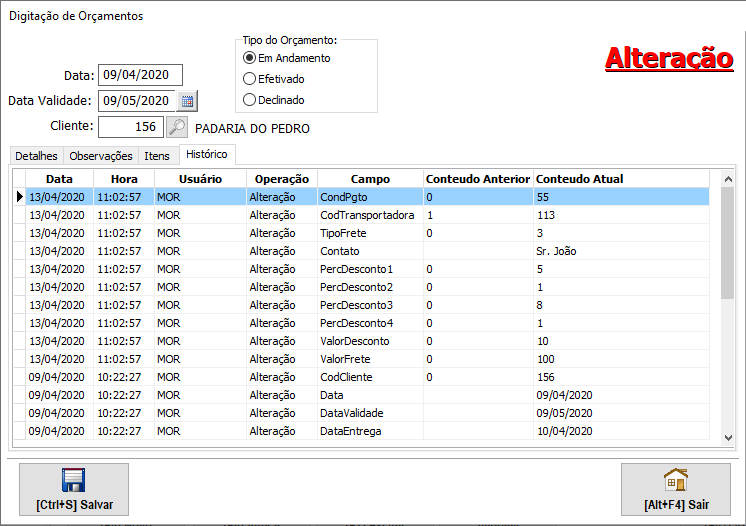Open the Observações tab

click(101, 156)
